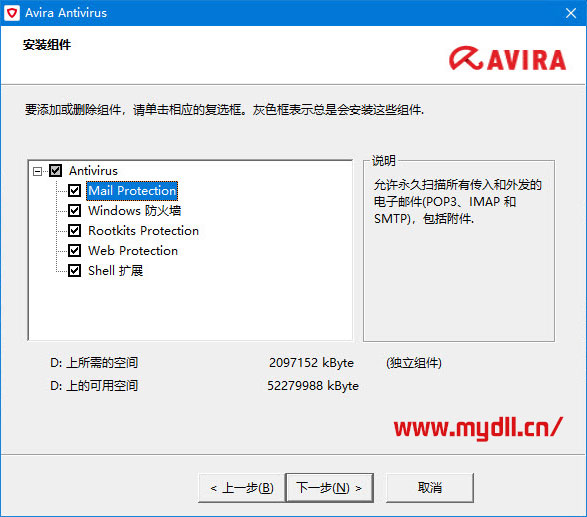Click the 52279988 kByte available space value
587x517 pixels.
click(313, 386)
